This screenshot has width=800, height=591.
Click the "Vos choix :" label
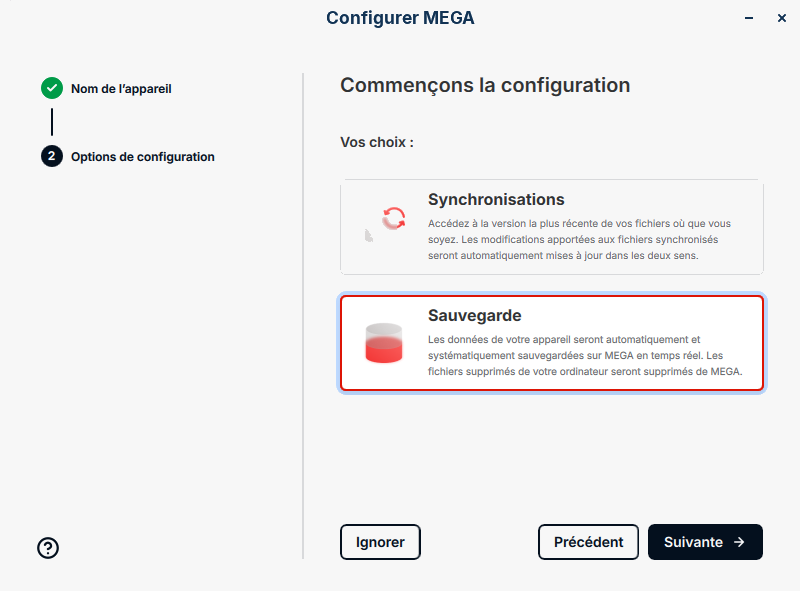pos(377,142)
